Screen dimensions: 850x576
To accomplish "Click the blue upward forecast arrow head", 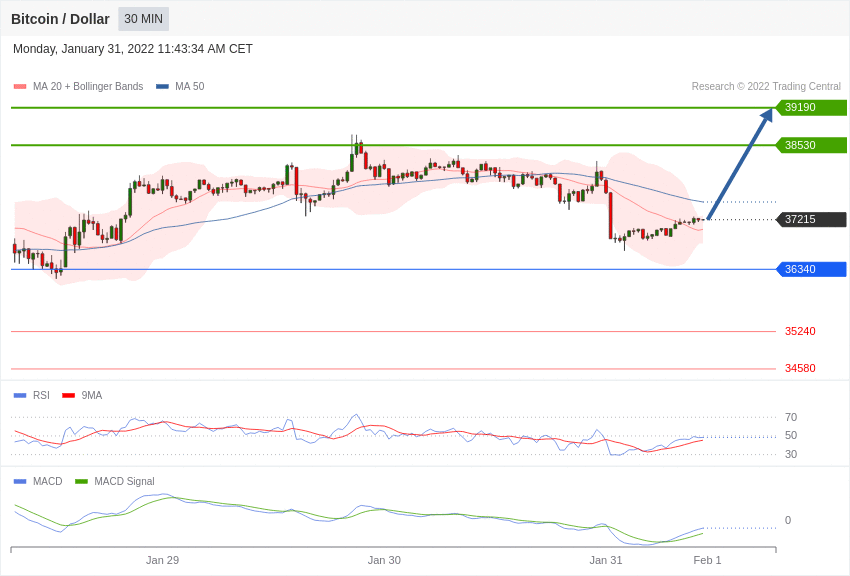I will pos(766,116).
